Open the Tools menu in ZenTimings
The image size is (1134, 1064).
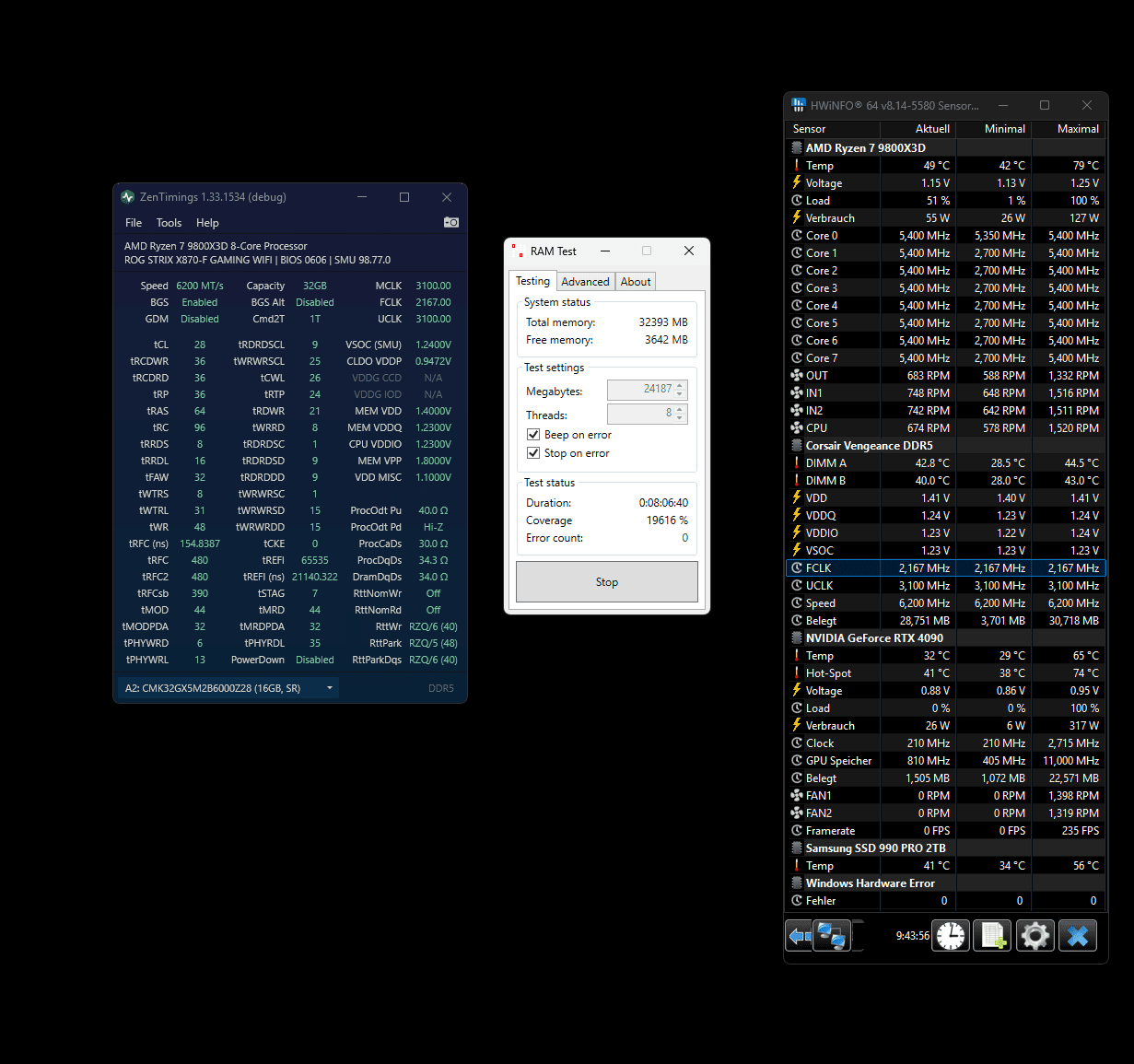(169, 223)
